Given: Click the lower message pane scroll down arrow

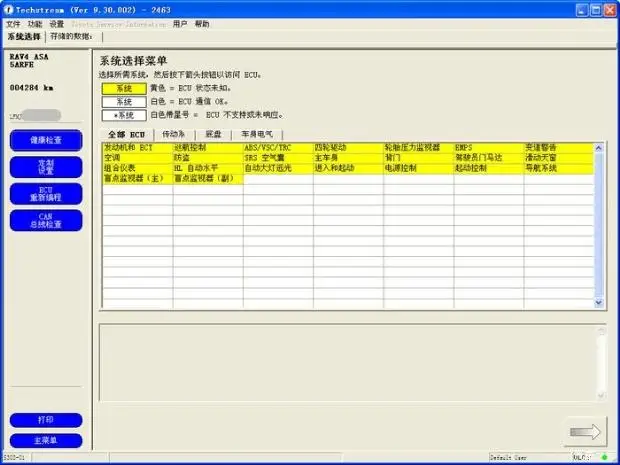Looking at the screenshot, I should [601, 395].
